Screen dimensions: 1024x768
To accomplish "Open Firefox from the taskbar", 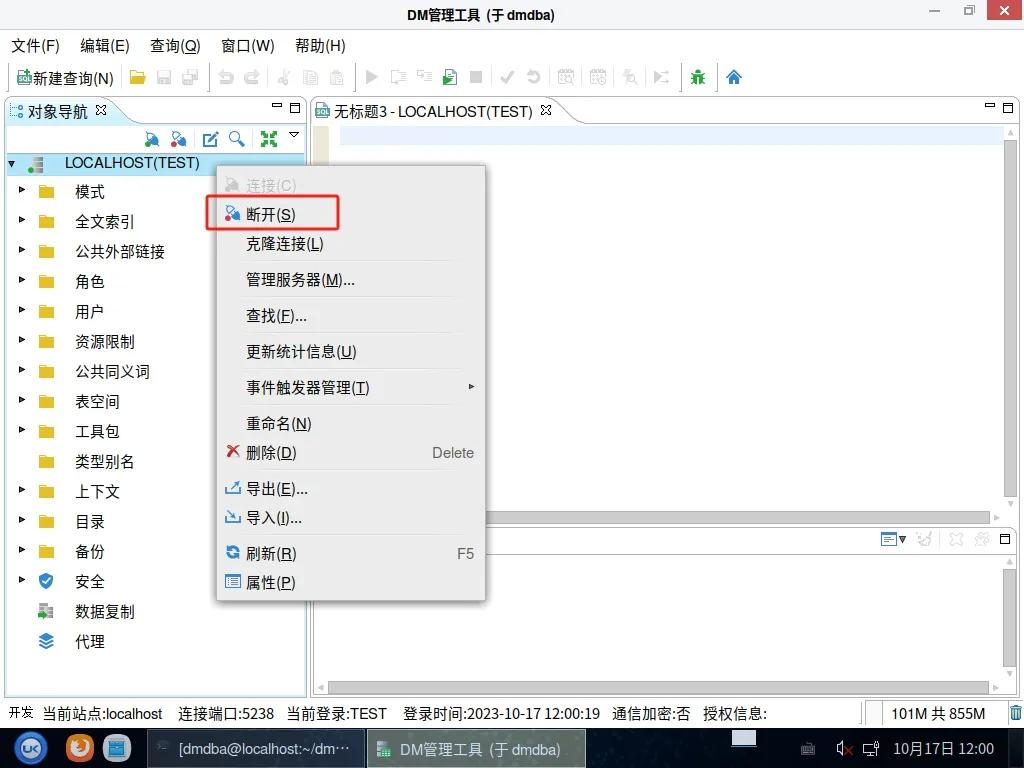I will [79, 748].
